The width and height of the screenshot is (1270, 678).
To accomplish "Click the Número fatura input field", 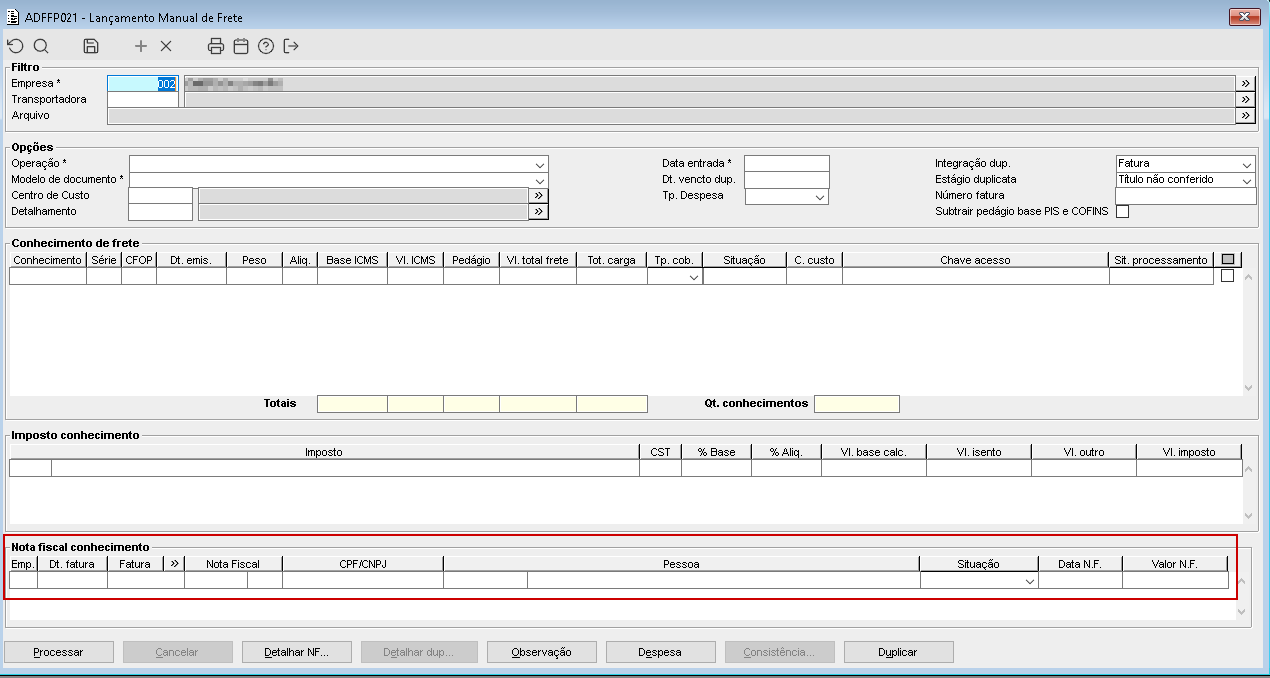I will [1185, 196].
